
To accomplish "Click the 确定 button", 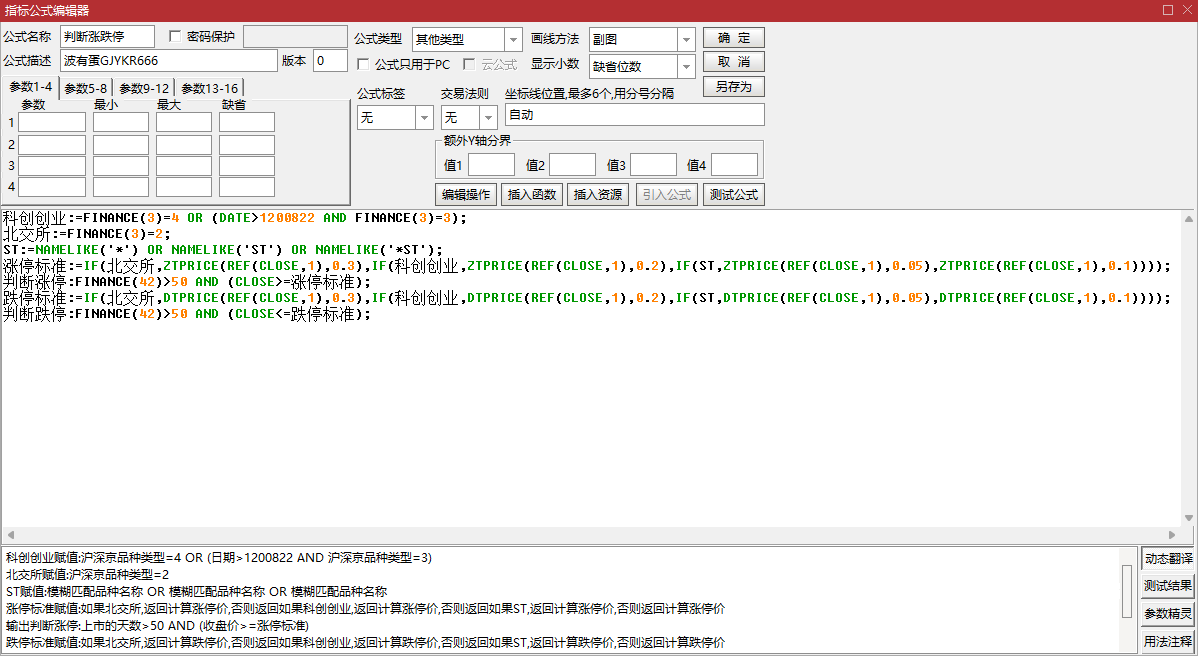I will (733, 37).
